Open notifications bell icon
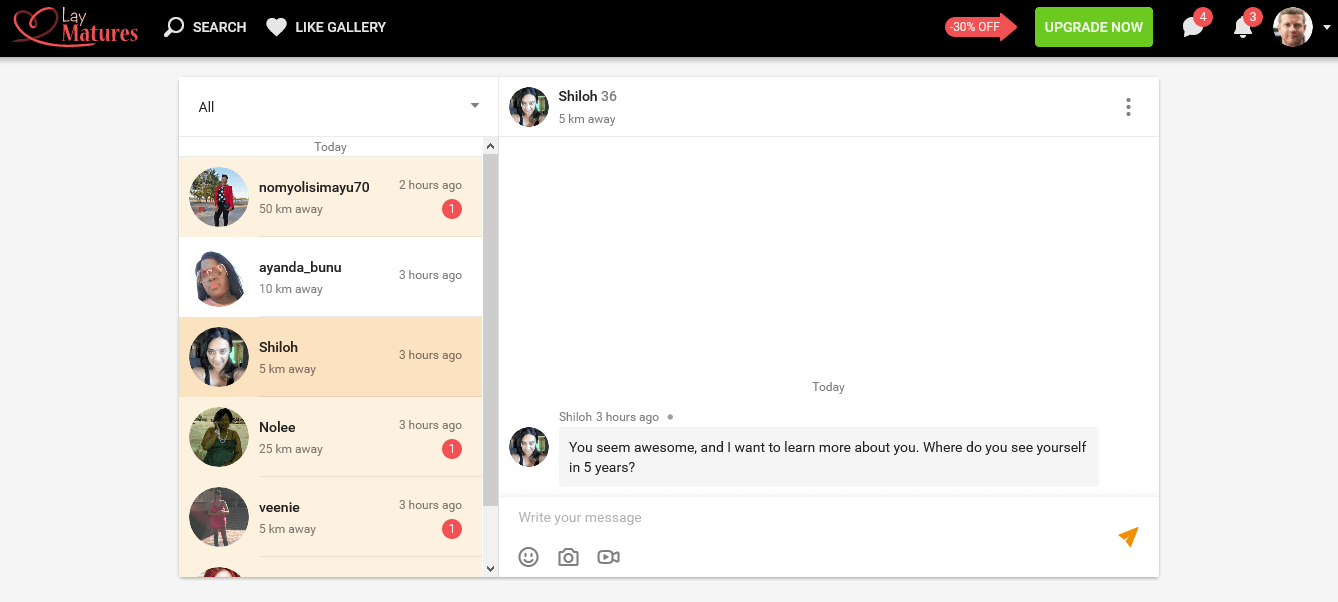This screenshot has width=1338, height=602. pos(1243,28)
